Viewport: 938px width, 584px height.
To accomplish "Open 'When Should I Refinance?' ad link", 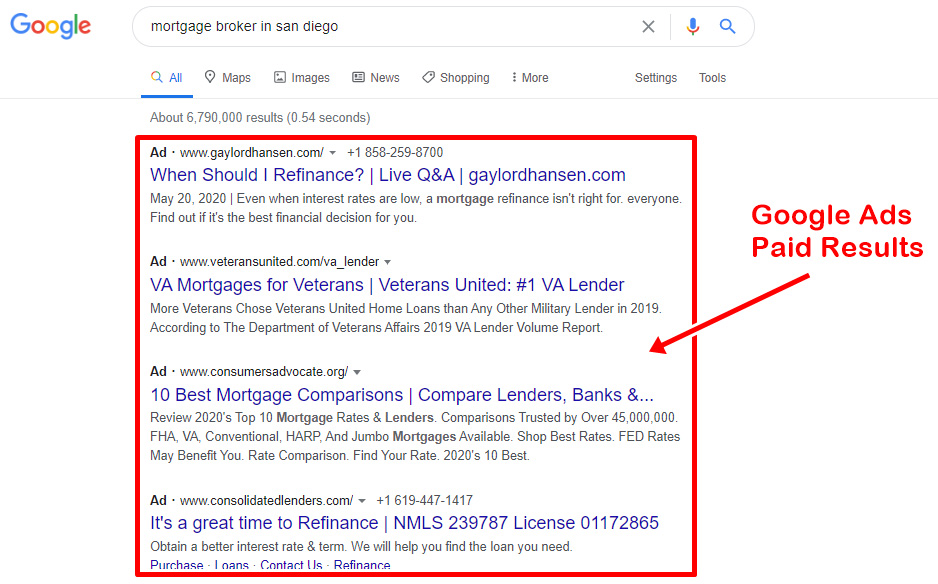I will click(x=388, y=175).
